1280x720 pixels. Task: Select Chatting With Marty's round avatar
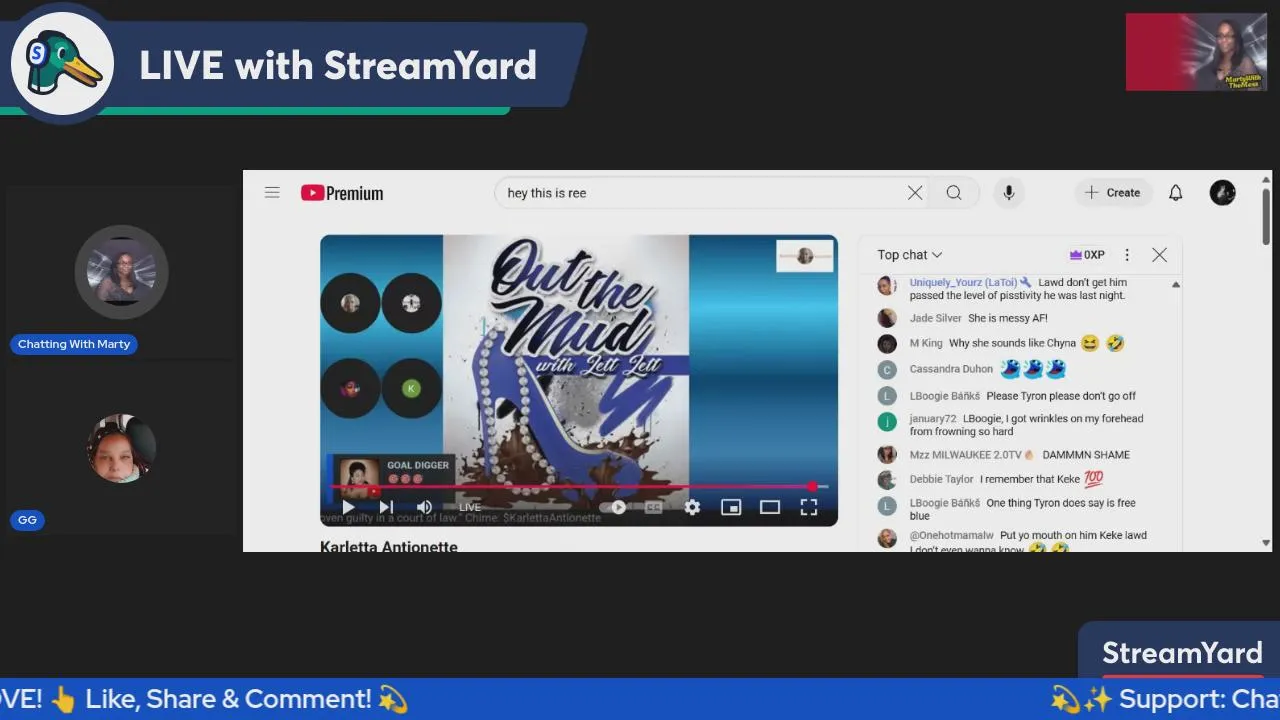pyautogui.click(x=121, y=272)
